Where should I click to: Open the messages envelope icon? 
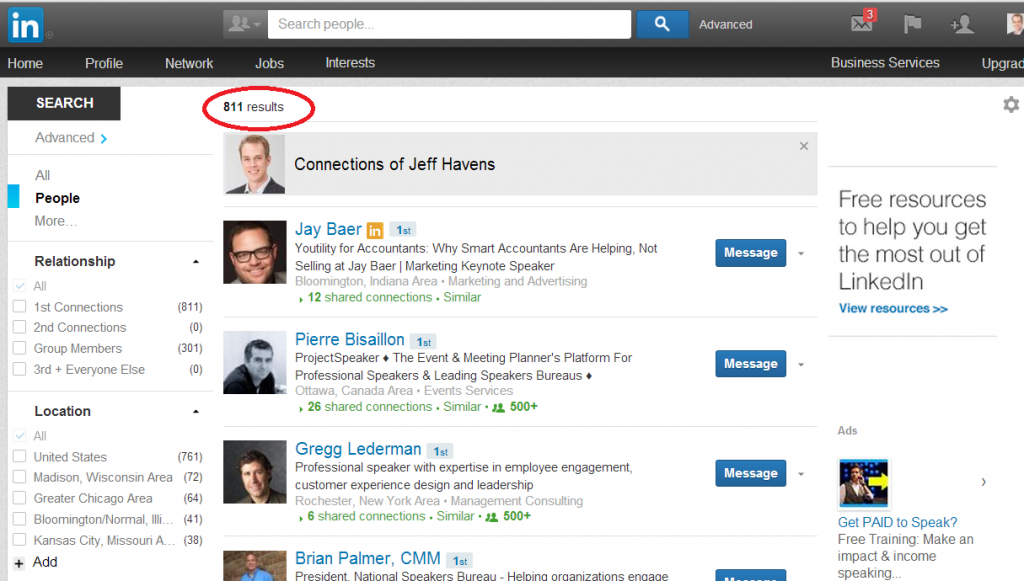coord(861,24)
